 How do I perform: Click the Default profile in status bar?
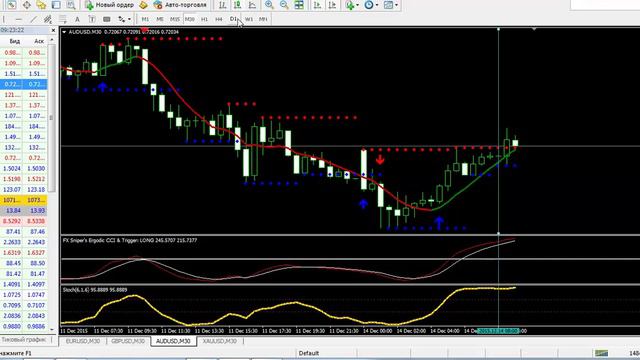tap(309, 353)
